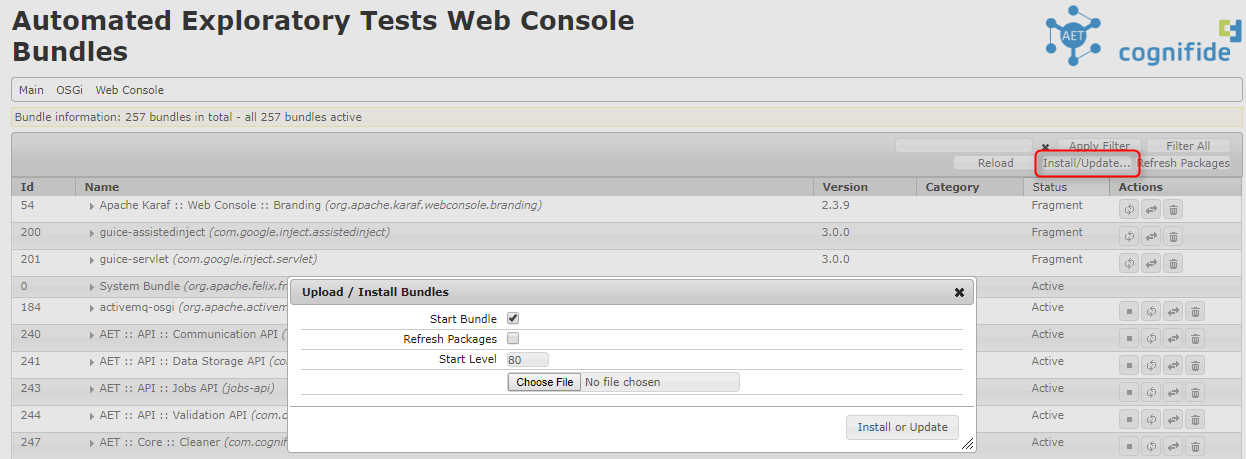Sort bundles by the Version column header
Screen dimensions: 1246x459
[x=866, y=187]
